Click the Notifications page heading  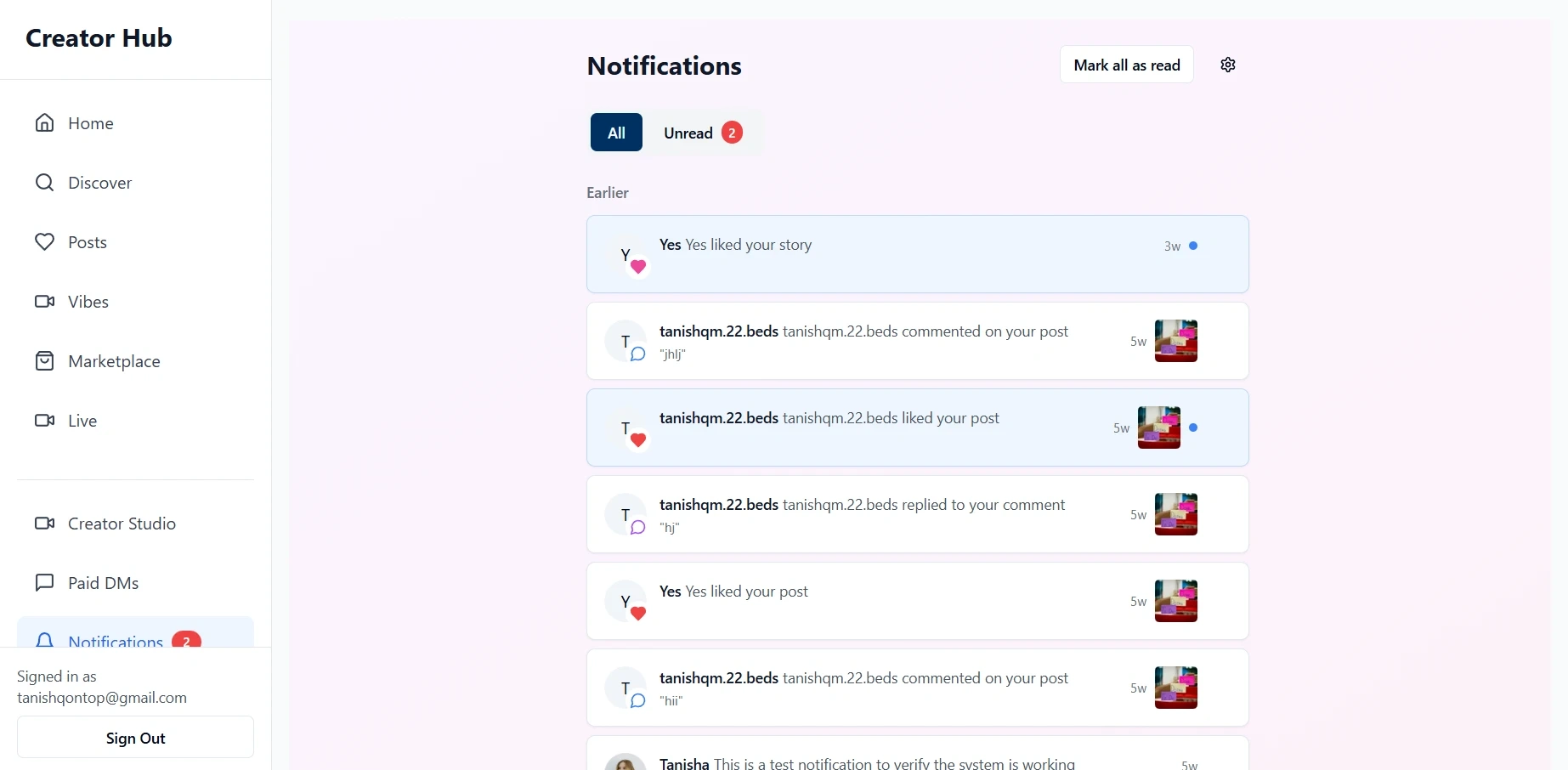pyautogui.click(x=665, y=65)
